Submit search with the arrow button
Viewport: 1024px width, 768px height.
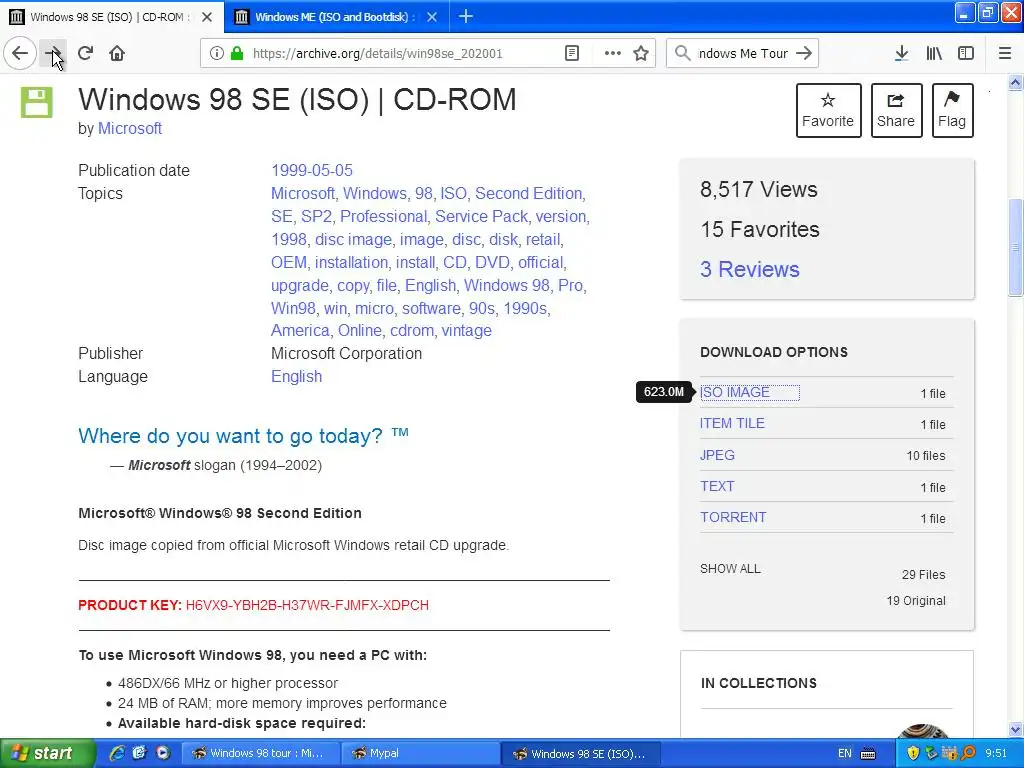pyautogui.click(x=804, y=53)
